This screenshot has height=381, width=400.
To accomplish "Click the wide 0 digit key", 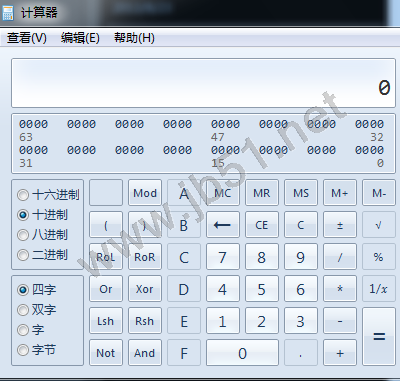I will (242, 353).
